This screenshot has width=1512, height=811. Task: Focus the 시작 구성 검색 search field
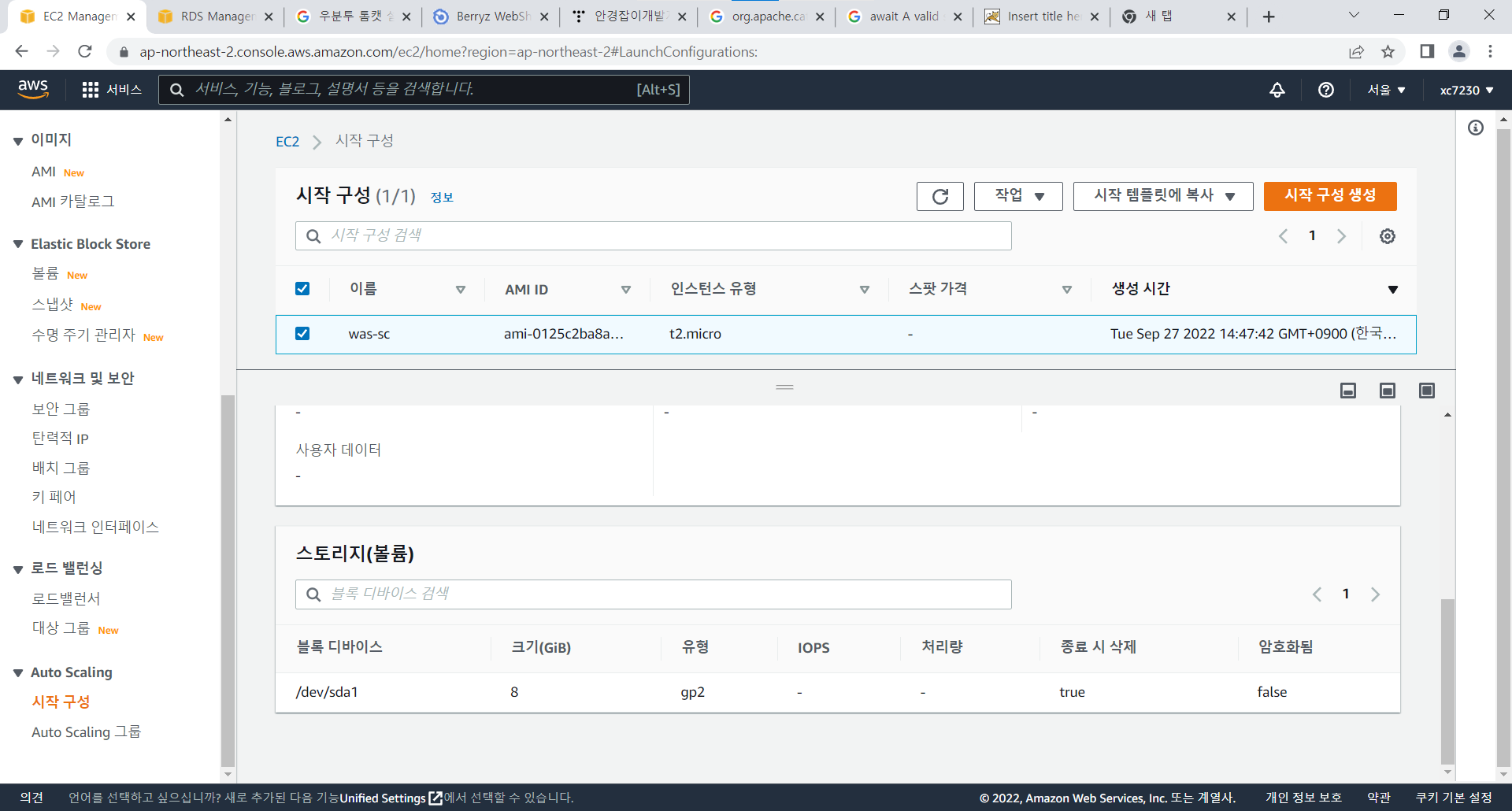[x=654, y=236]
